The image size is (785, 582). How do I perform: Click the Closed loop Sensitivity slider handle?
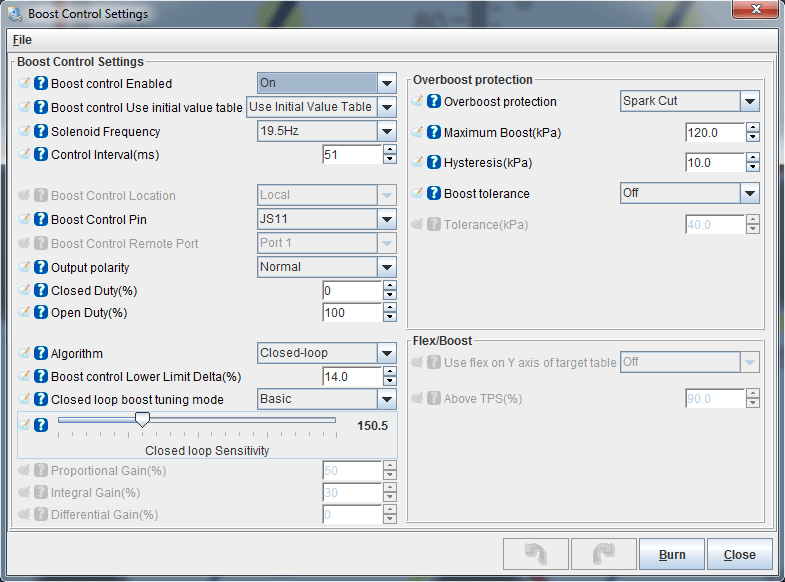coord(142,421)
